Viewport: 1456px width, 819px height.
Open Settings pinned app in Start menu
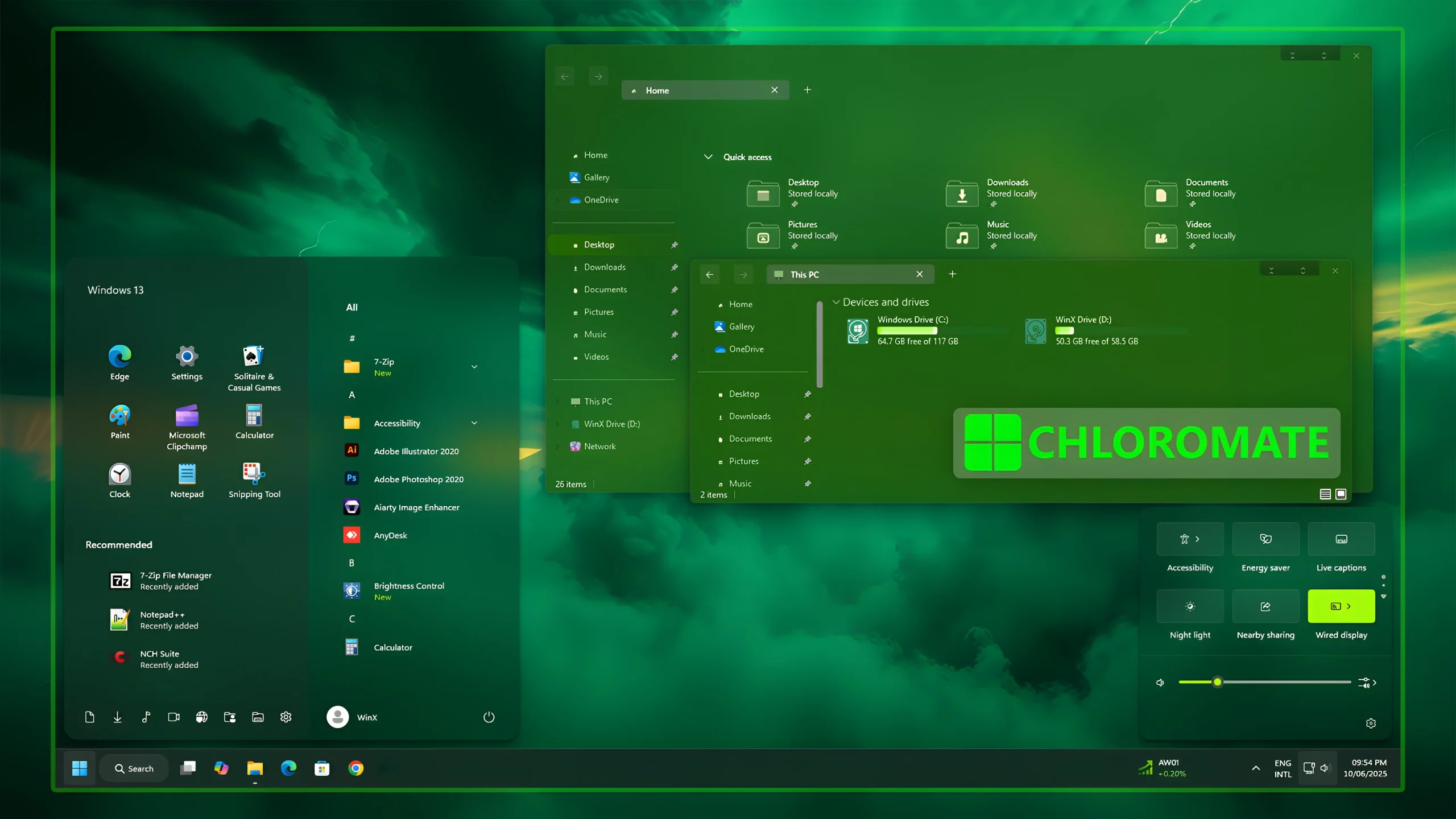click(x=187, y=362)
